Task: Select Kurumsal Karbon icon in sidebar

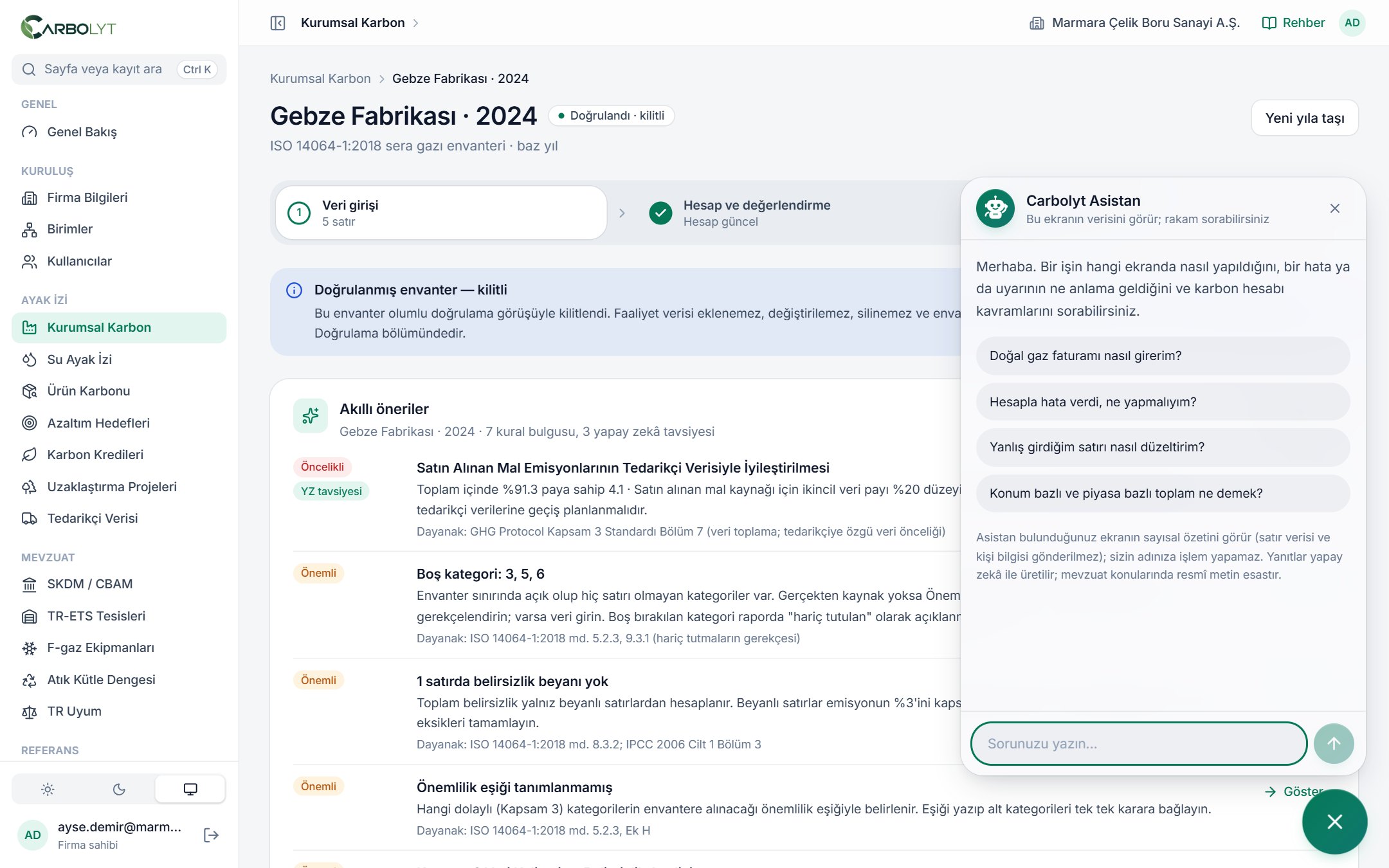Action: [x=30, y=327]
